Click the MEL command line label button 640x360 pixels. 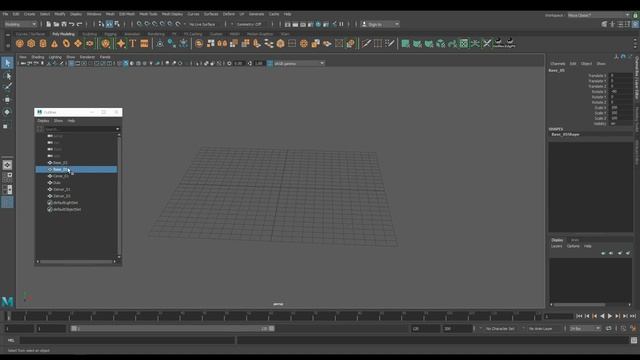[x=11, y=340]
